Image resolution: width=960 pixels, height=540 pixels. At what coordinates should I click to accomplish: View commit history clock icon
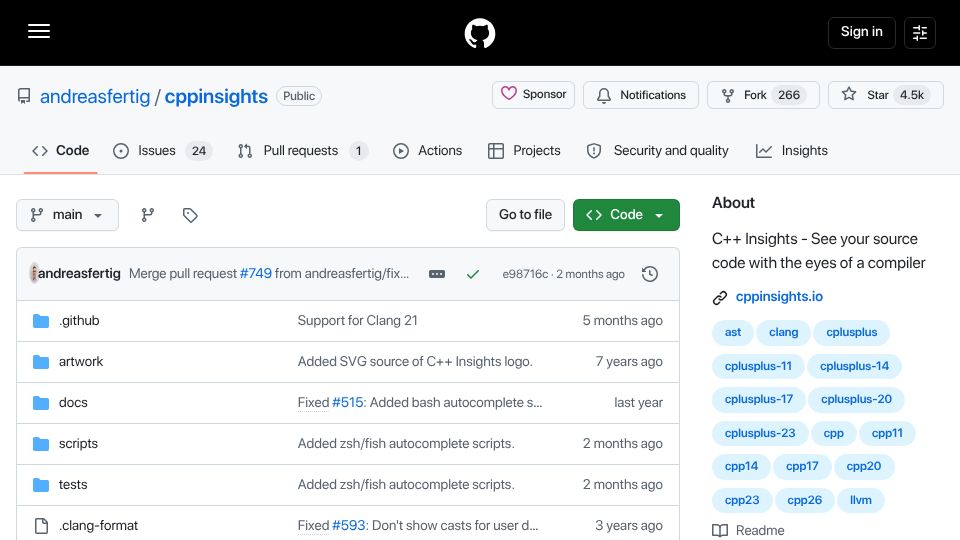[x=650, y=274]
